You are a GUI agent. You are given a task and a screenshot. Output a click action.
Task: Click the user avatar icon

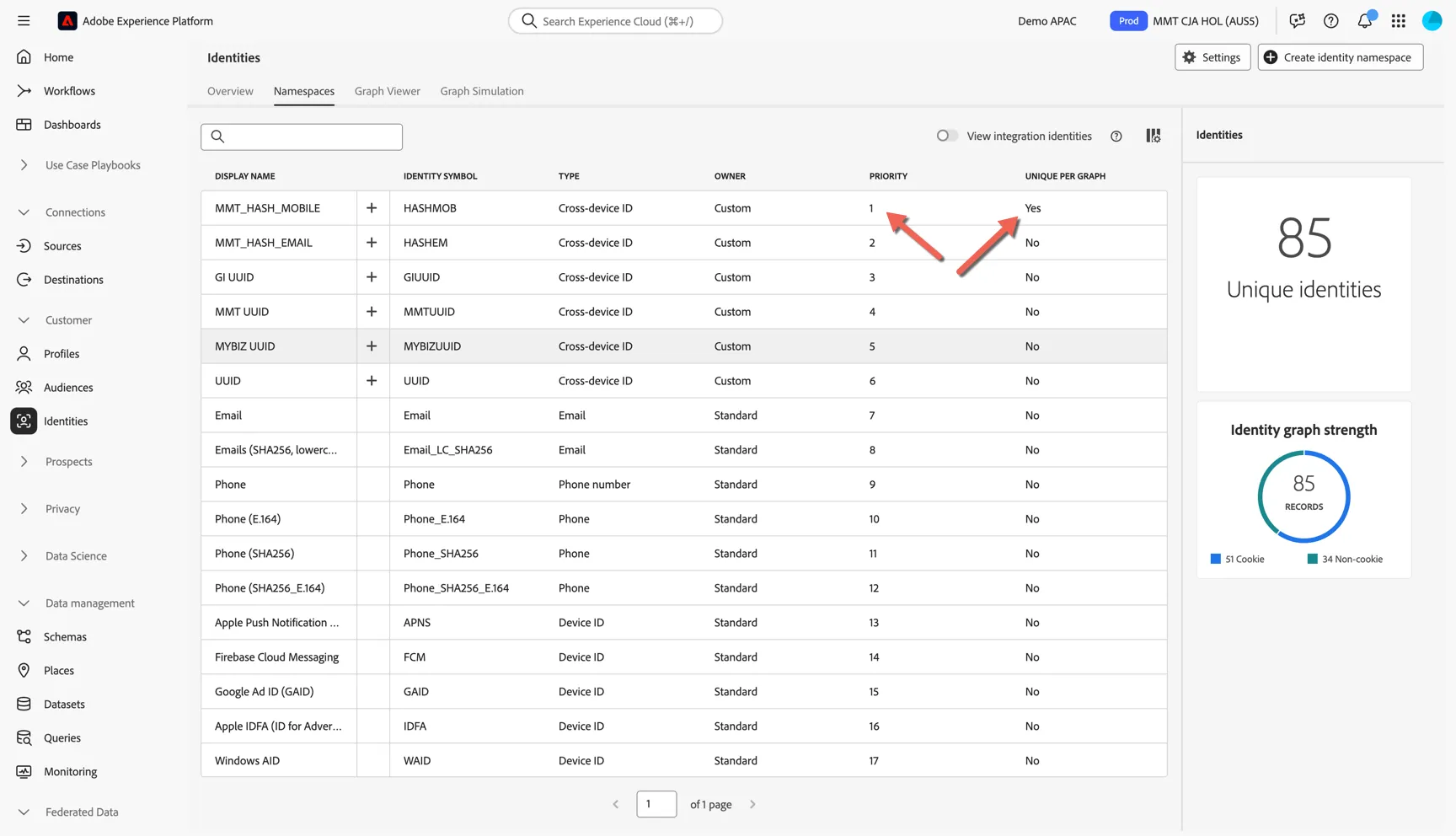1432,21
